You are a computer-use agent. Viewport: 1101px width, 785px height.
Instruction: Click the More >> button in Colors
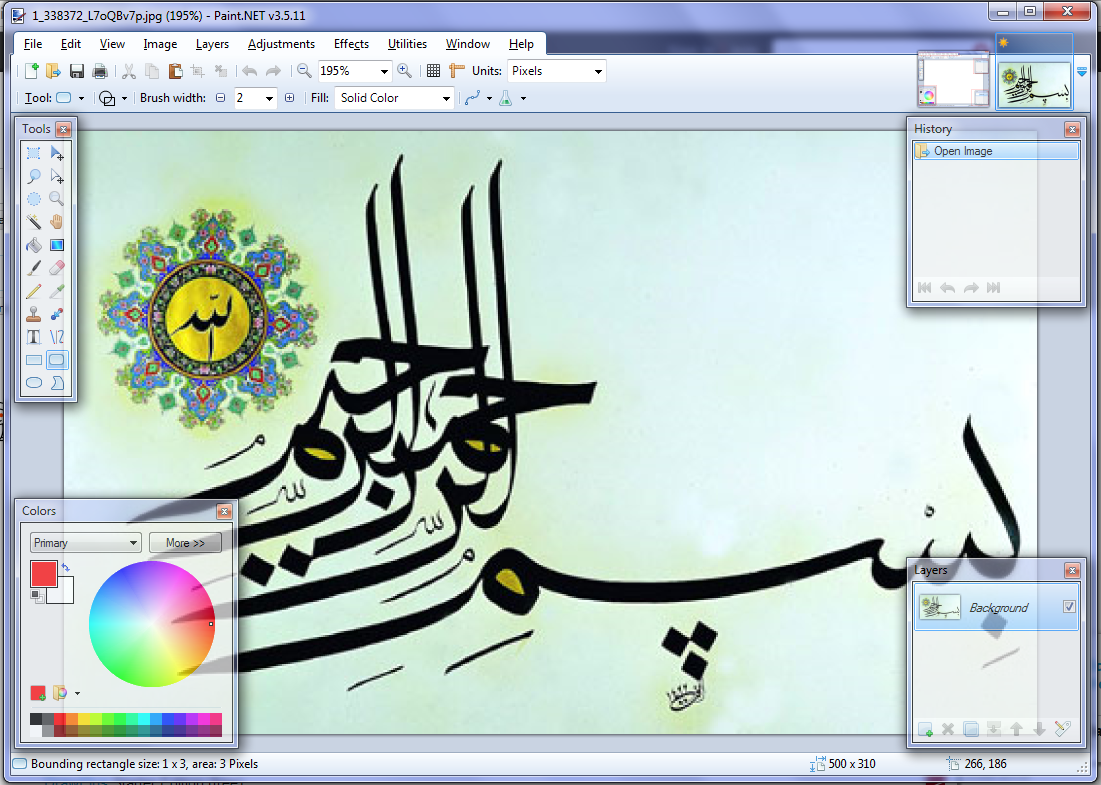pyautogui.click(x=185, y=543)
